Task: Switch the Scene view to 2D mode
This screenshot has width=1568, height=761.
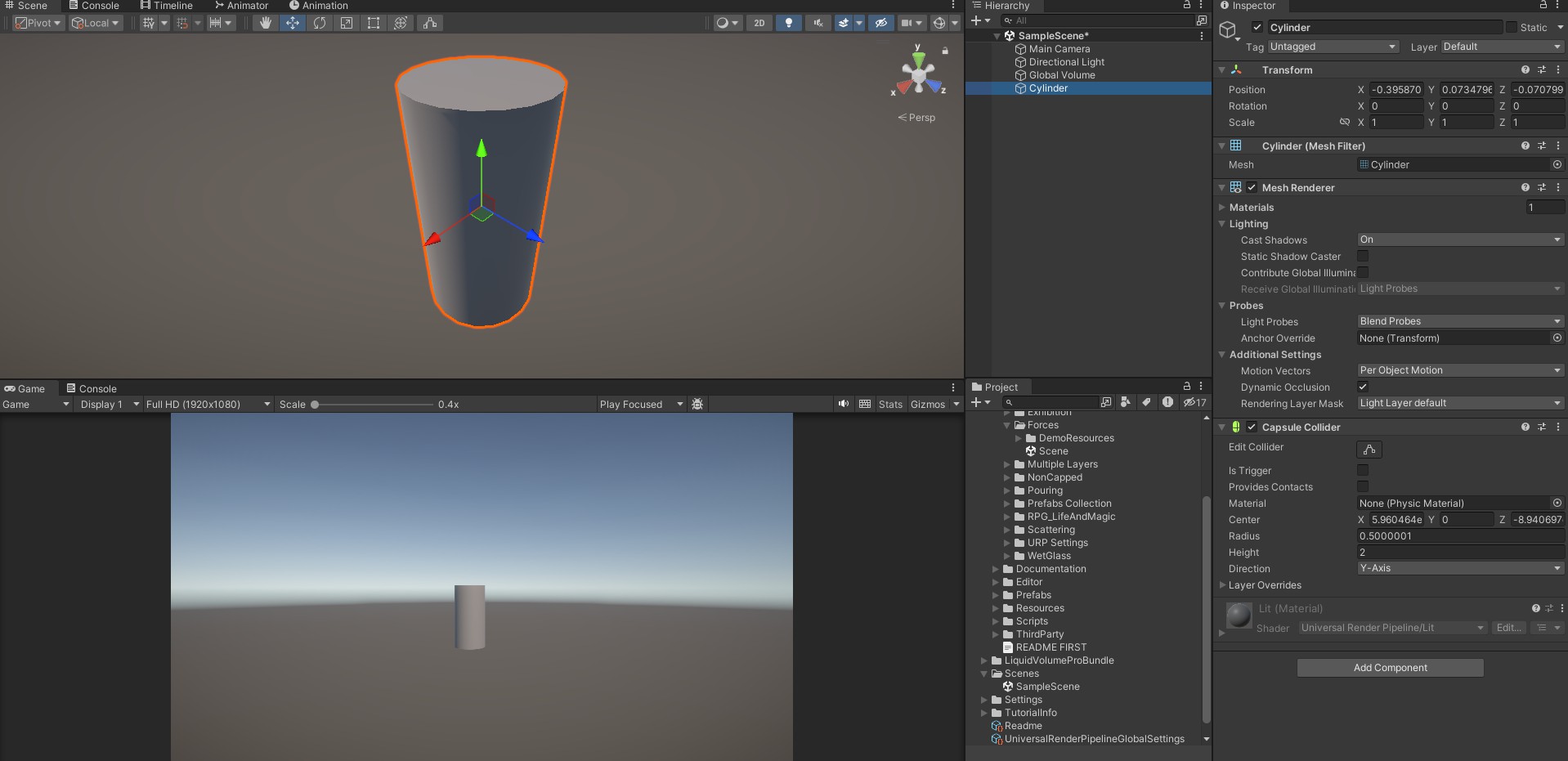Action: pos(758,23)
